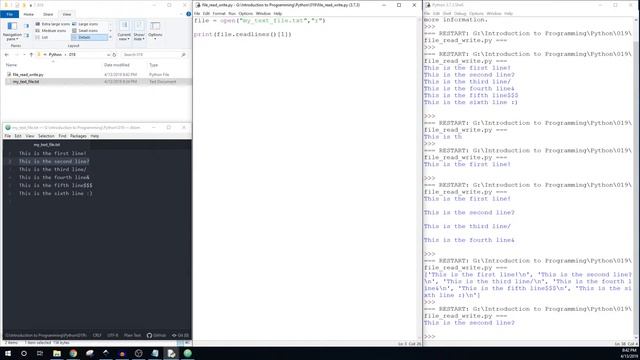
Task: Click the Cortana search circle icon
Action: pos(24,353)
